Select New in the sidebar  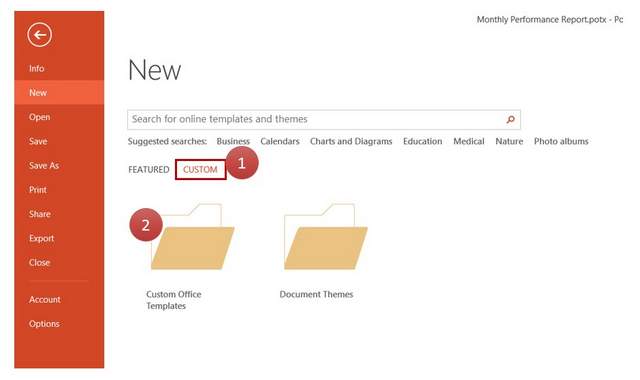pos(59,93)
